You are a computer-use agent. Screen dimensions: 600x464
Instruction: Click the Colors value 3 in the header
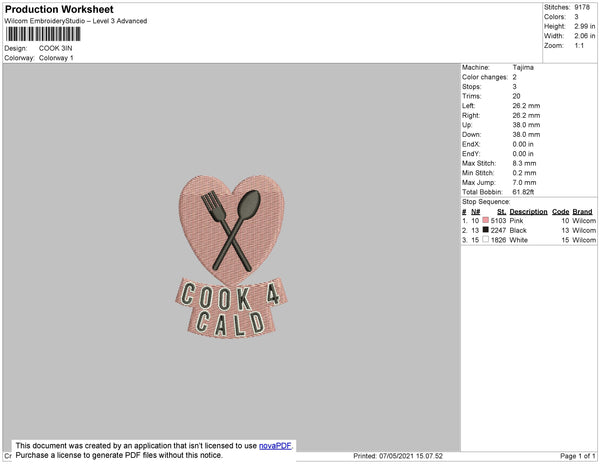pos(576,17)
